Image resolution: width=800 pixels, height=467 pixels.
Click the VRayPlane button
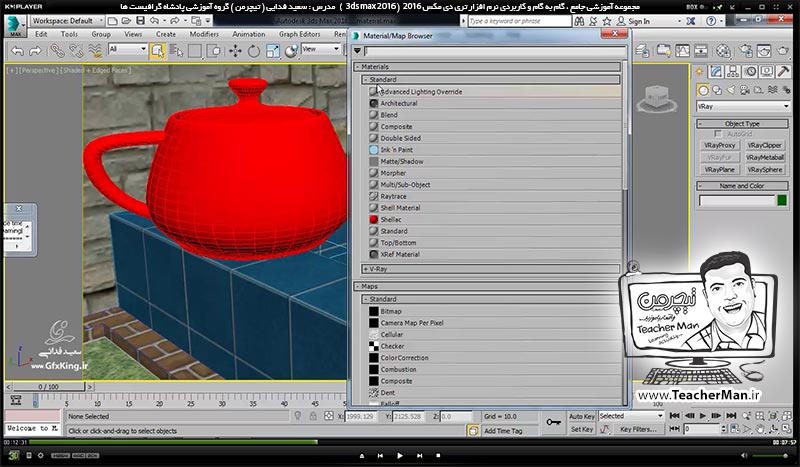tap(719, 169)
